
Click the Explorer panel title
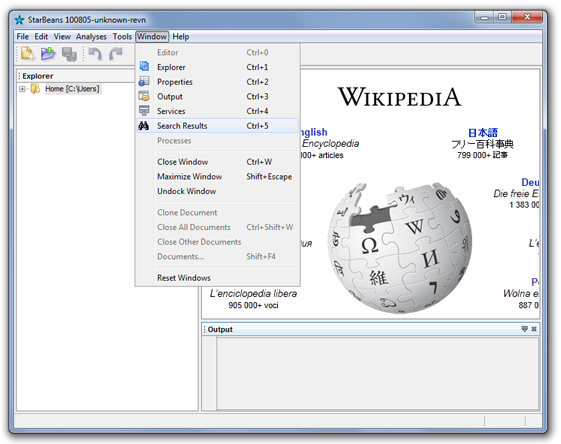click(x=38, y=76)
